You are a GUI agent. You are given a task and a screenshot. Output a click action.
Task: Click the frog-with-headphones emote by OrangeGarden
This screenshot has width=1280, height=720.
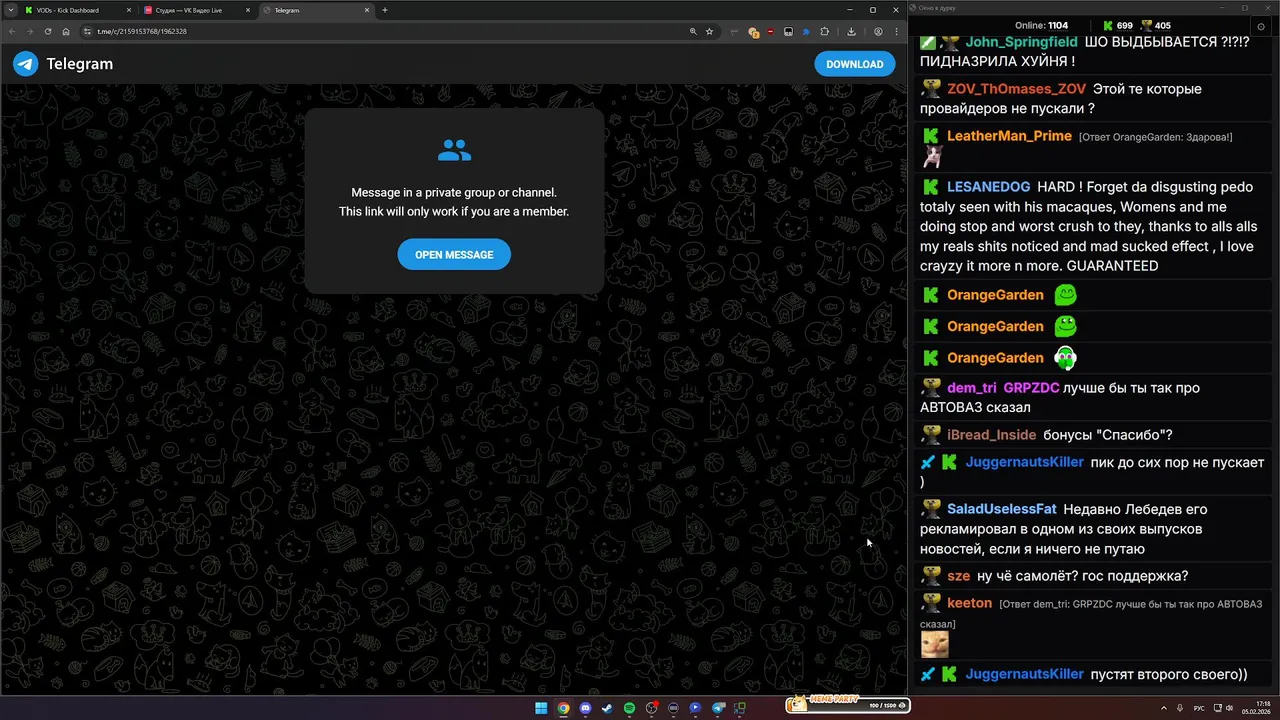coord(1065,357)
